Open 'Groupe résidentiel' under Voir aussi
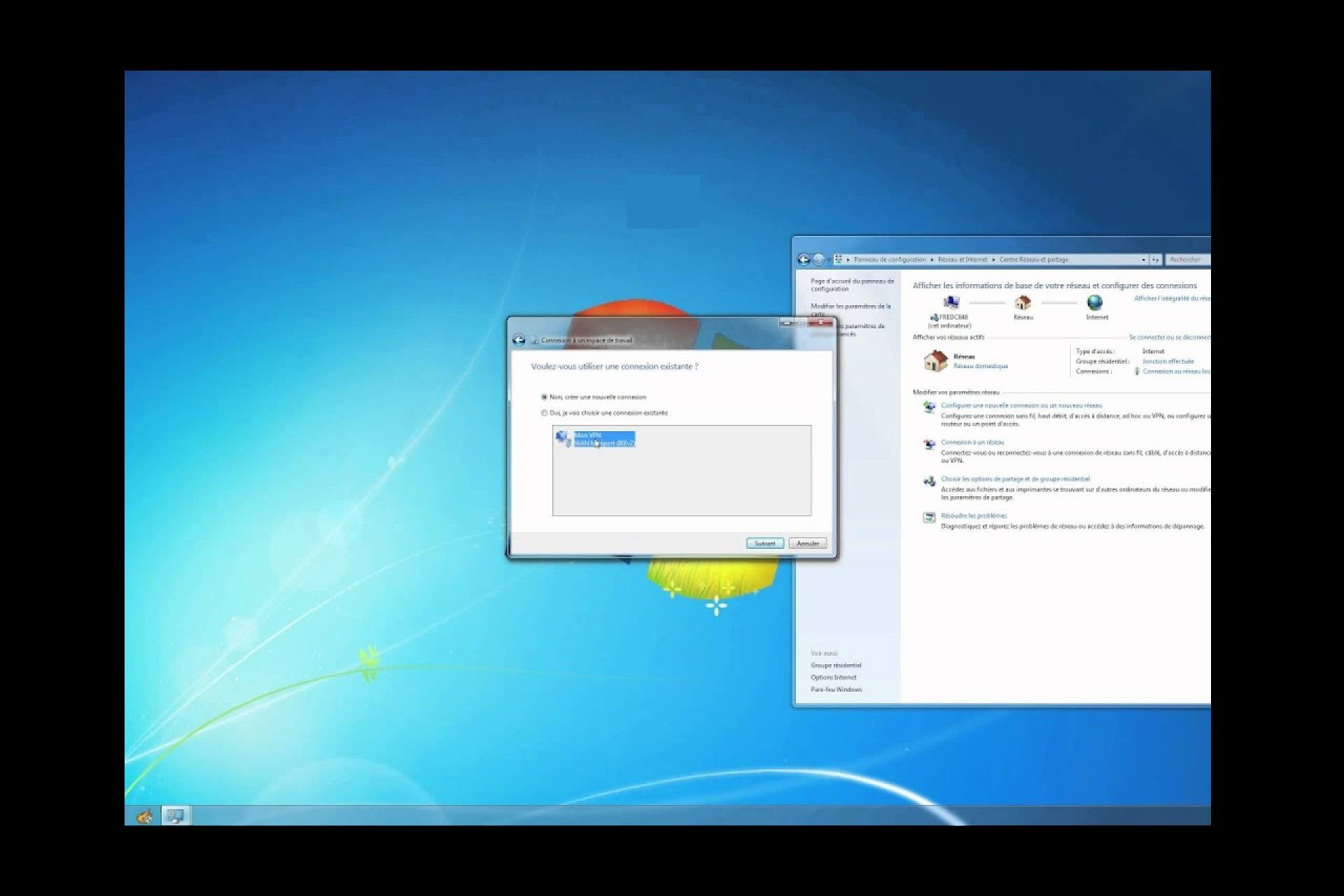Image resolution: width=1344 pixels, height=896 pixels. pyautogui.click(x=836, y=666)
